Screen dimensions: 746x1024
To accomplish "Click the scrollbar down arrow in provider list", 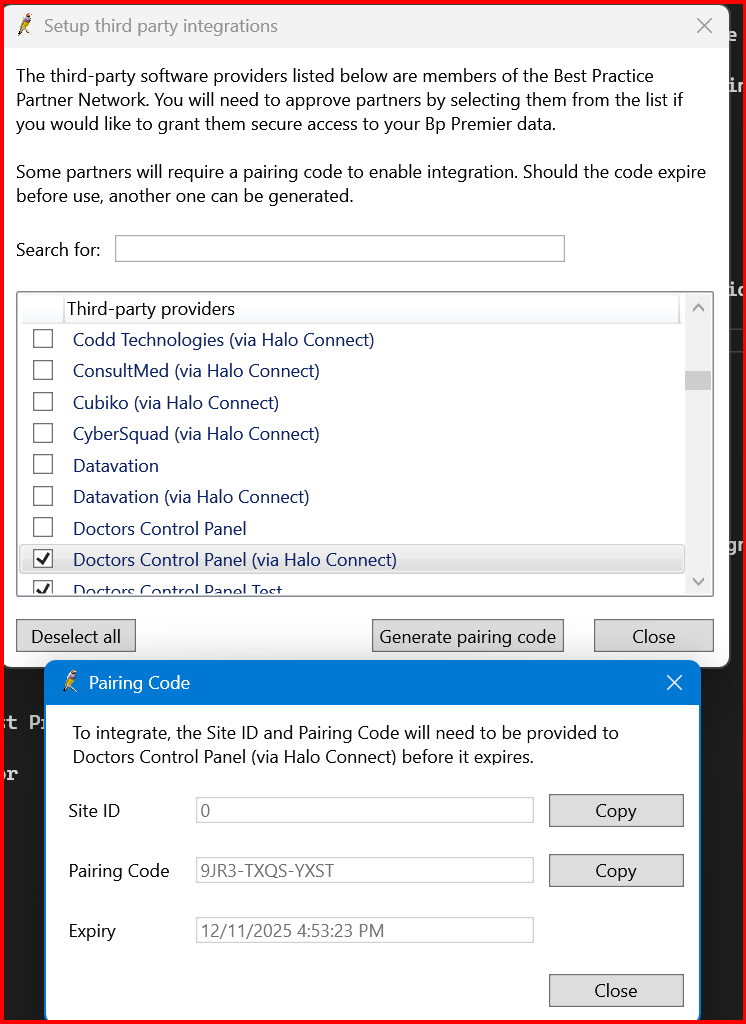I will 698,581.
